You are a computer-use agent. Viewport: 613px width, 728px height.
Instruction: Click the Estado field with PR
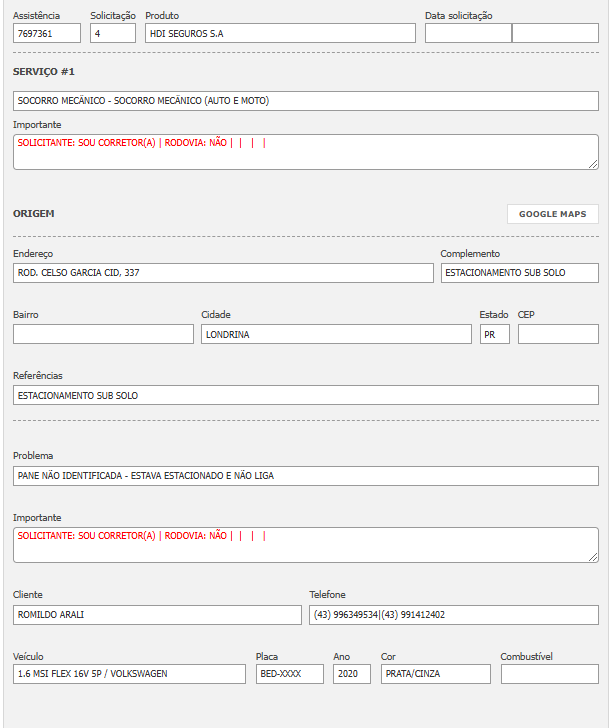click(494, 334)
